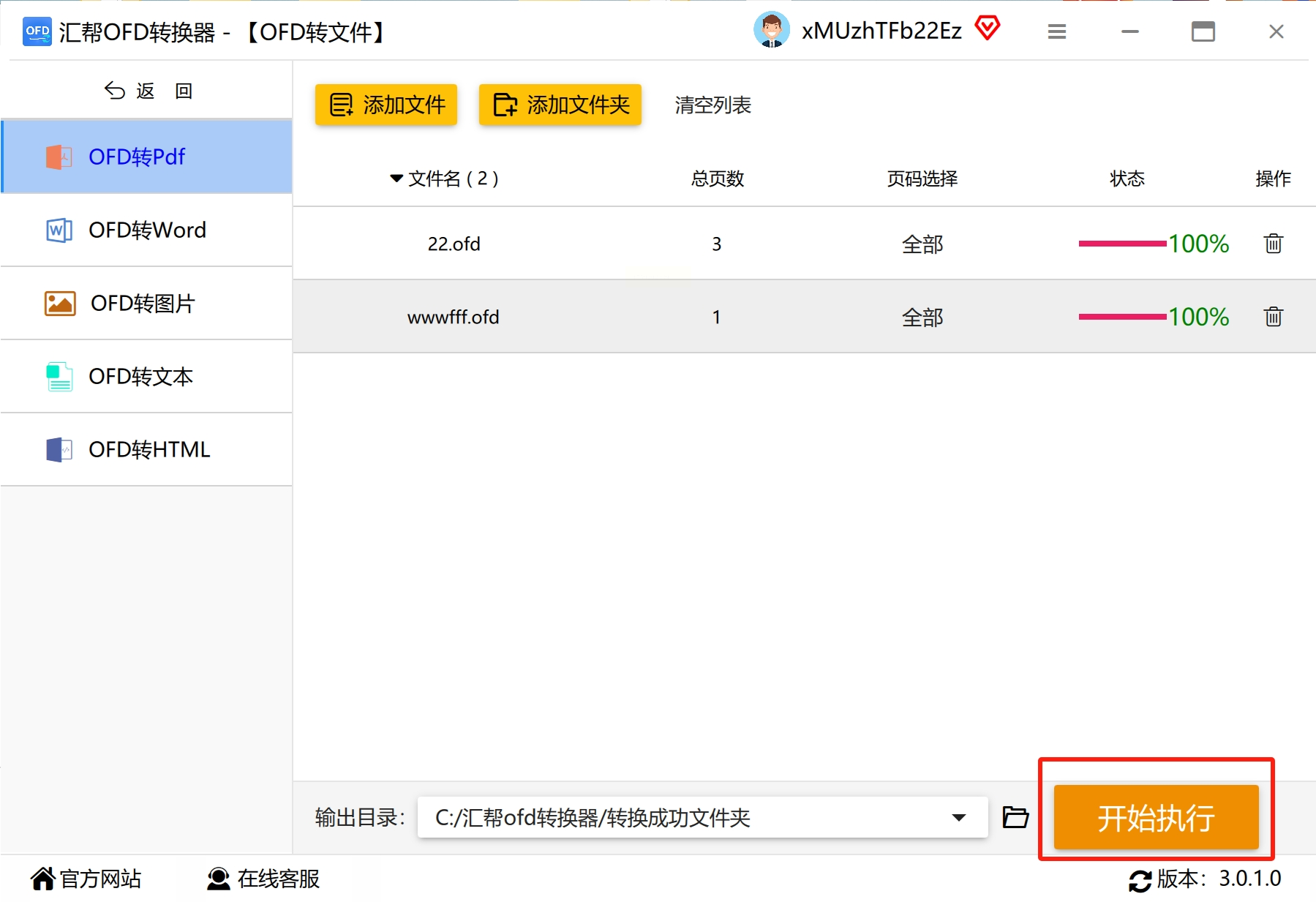Select the OFD转HTML conversion mode

click(x=146, y=449)
